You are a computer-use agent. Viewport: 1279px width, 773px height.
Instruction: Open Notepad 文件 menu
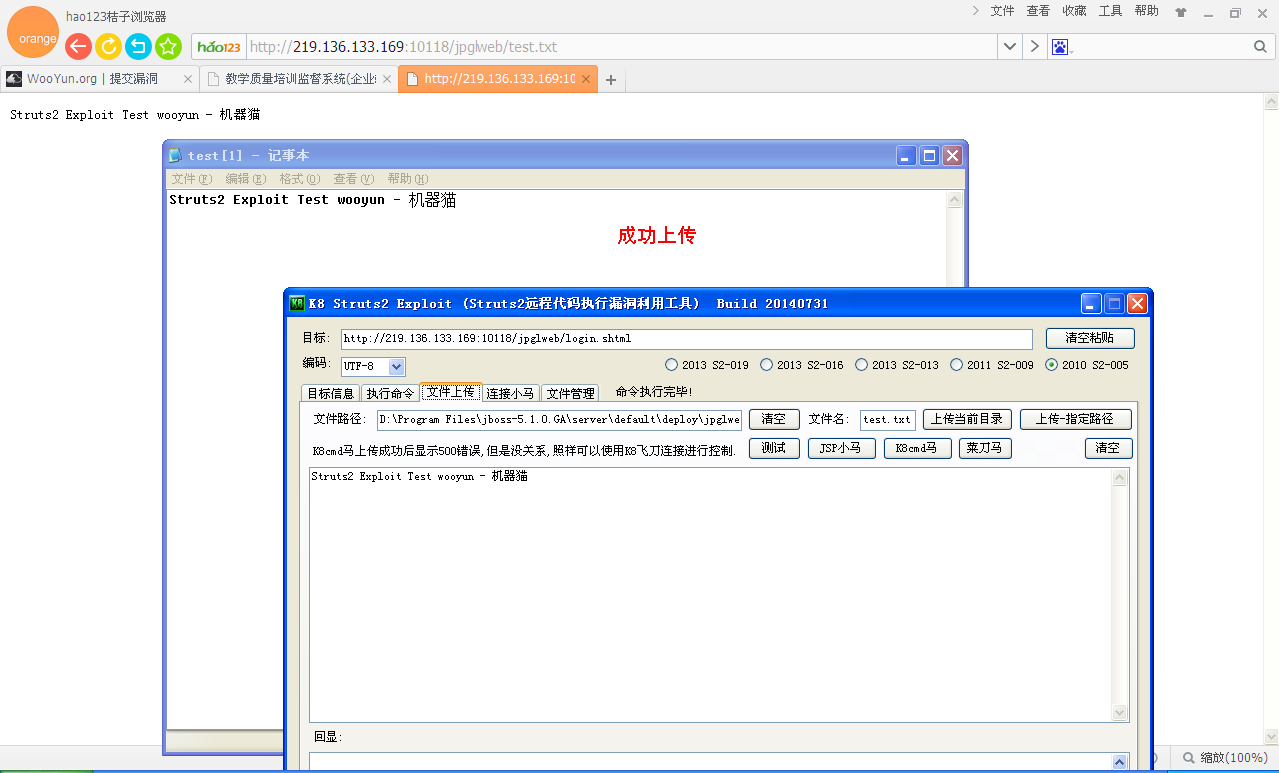tap(191, 179)
